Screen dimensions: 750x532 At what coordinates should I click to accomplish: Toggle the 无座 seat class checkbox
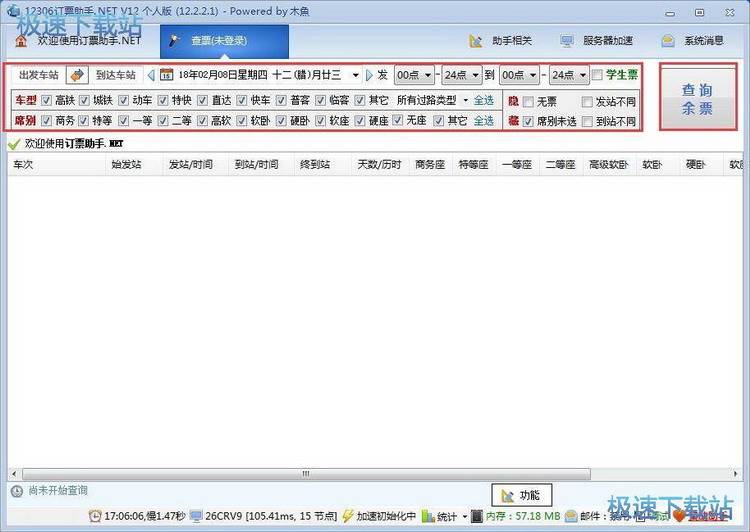click(x=397, y=120)
